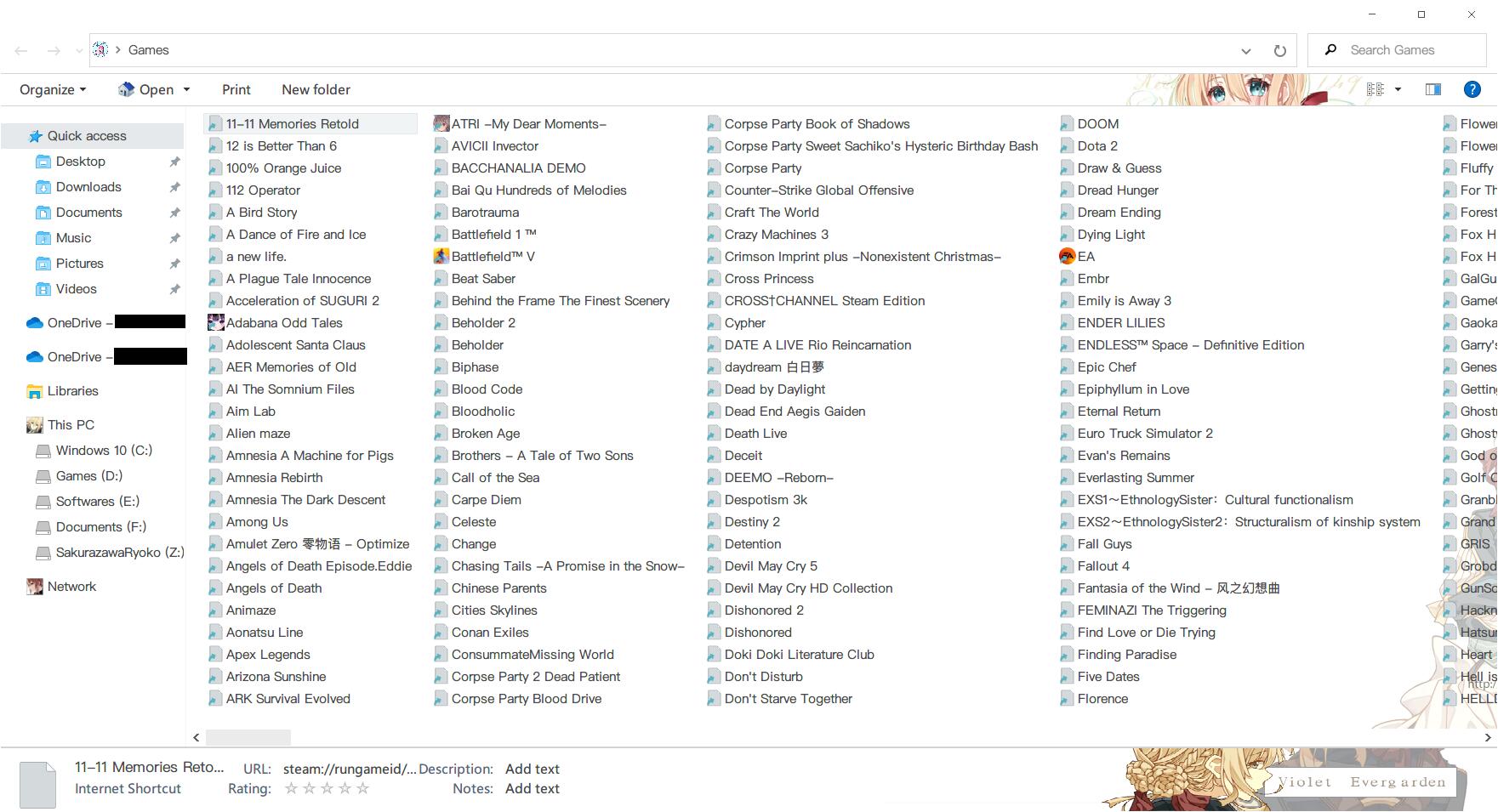Viewport: 1498px width, 812px height.
Task: Unpin Desktop using its pin icon
Action: [x=174, y=162]
